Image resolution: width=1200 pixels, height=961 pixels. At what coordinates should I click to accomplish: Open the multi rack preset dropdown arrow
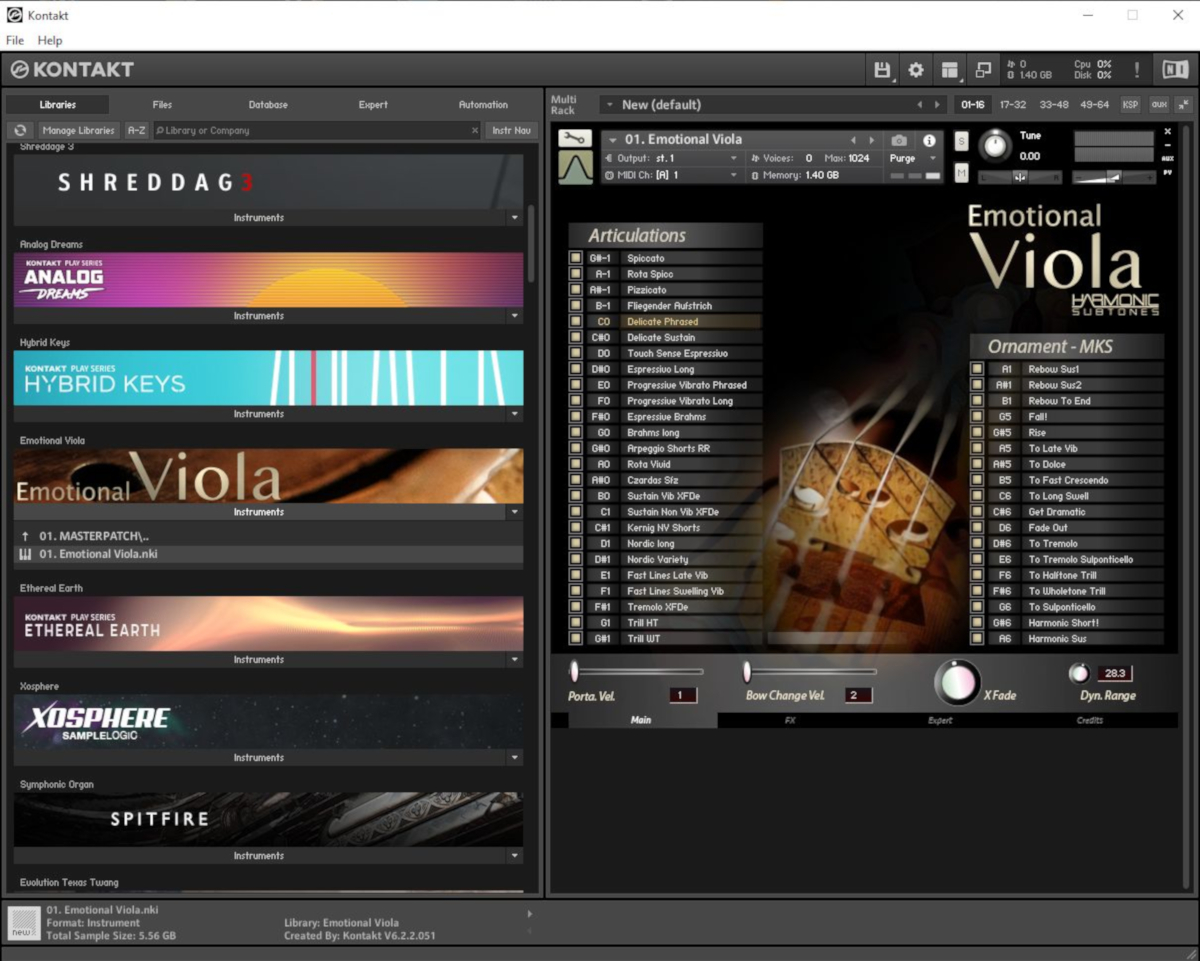(x=609, y=105)
